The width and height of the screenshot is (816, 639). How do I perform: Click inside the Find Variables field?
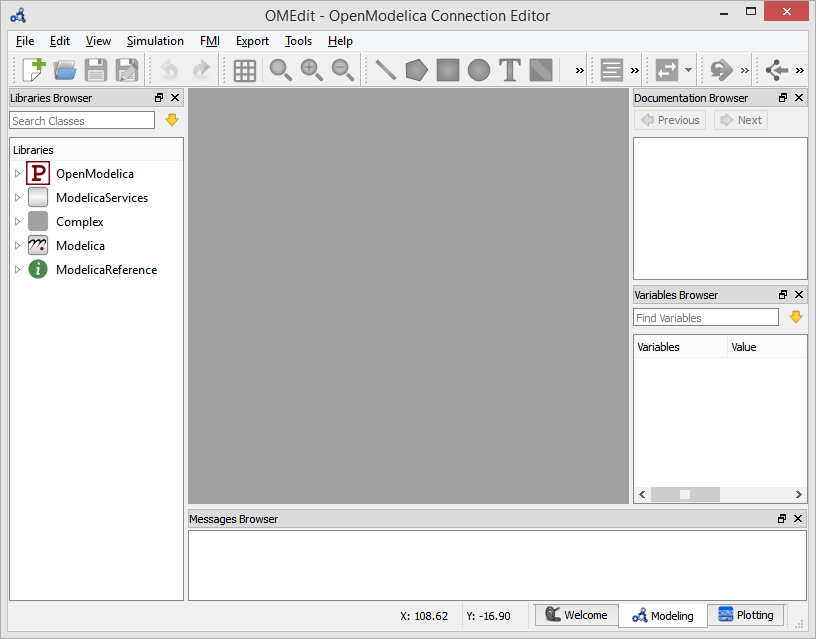(705, 317)
